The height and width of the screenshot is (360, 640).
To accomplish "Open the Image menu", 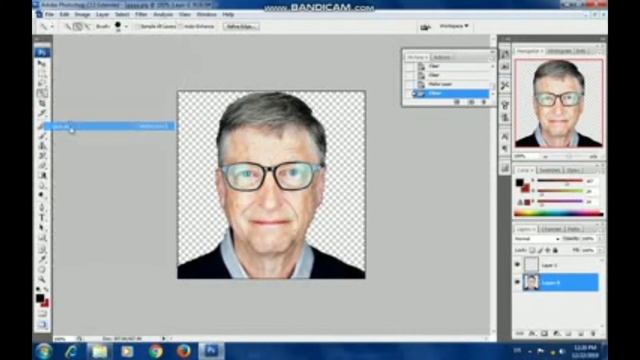I will (82, 14).
